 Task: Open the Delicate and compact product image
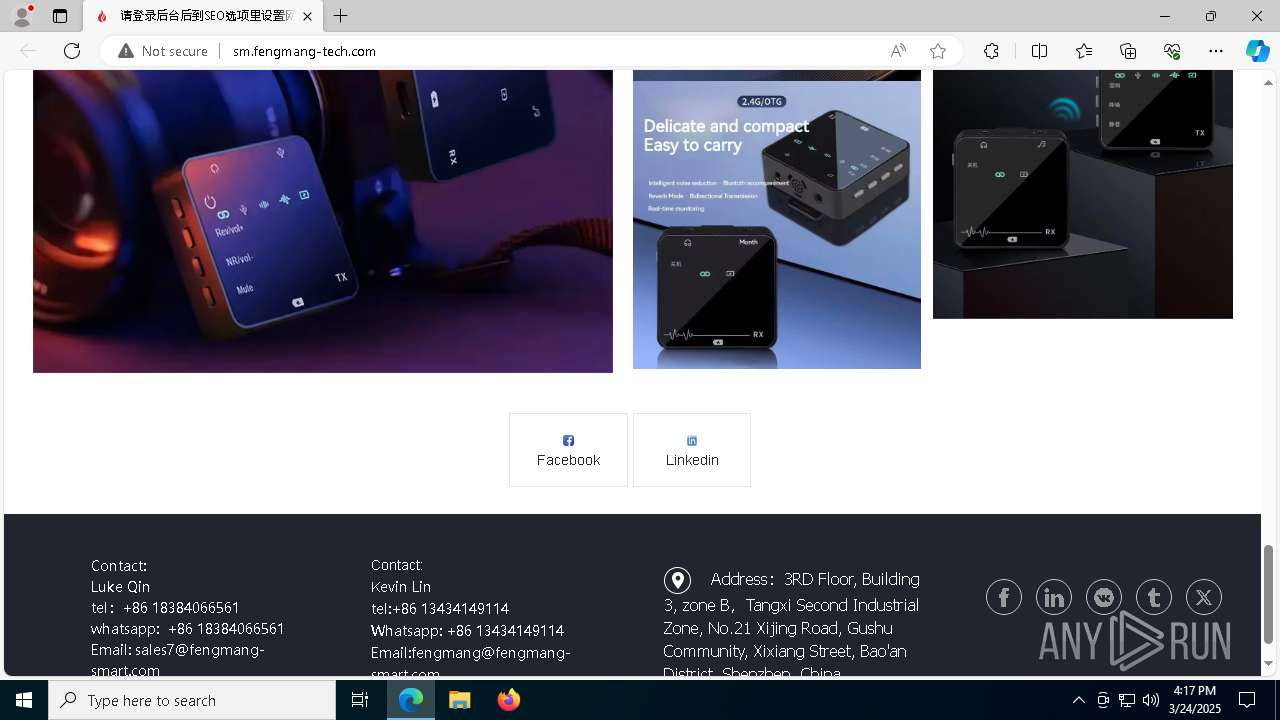point(777,225)
